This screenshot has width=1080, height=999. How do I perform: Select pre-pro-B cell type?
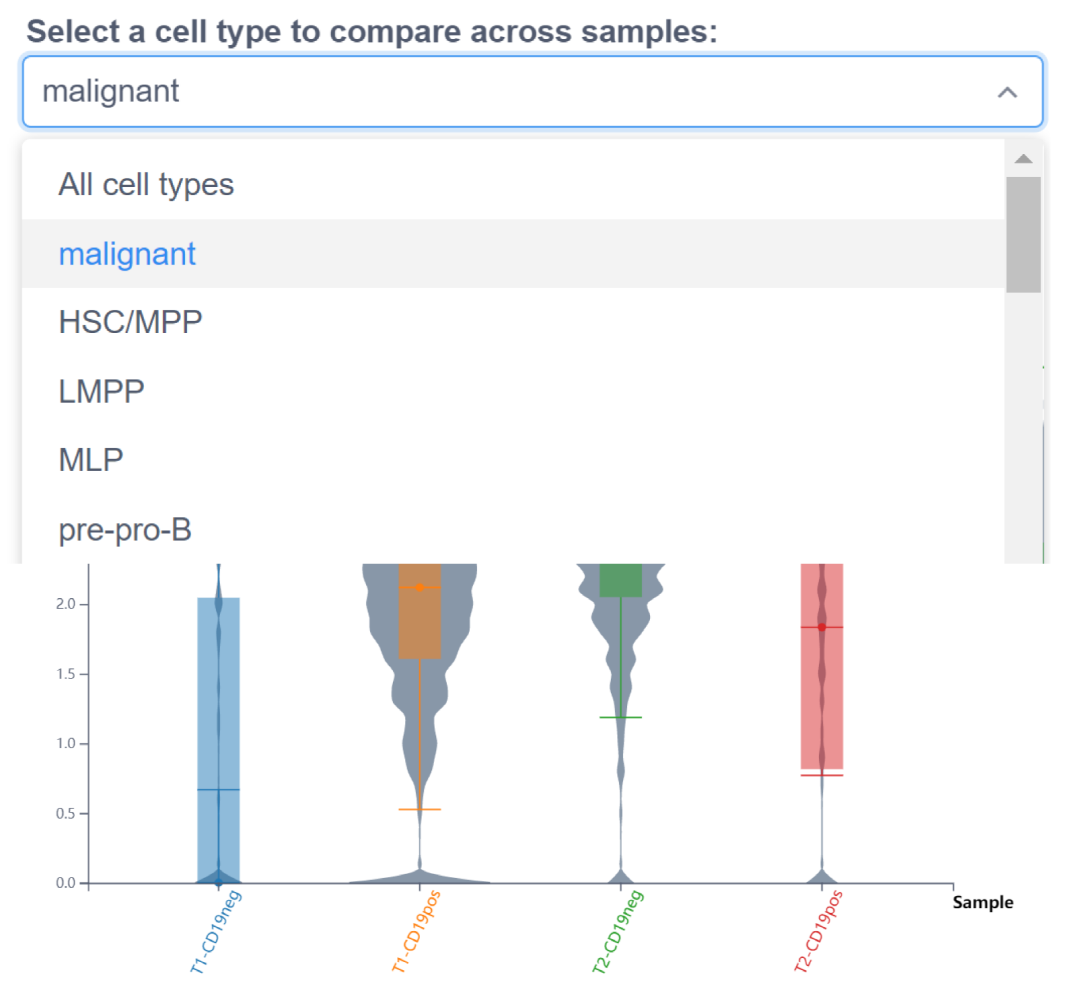click(125, 529)
